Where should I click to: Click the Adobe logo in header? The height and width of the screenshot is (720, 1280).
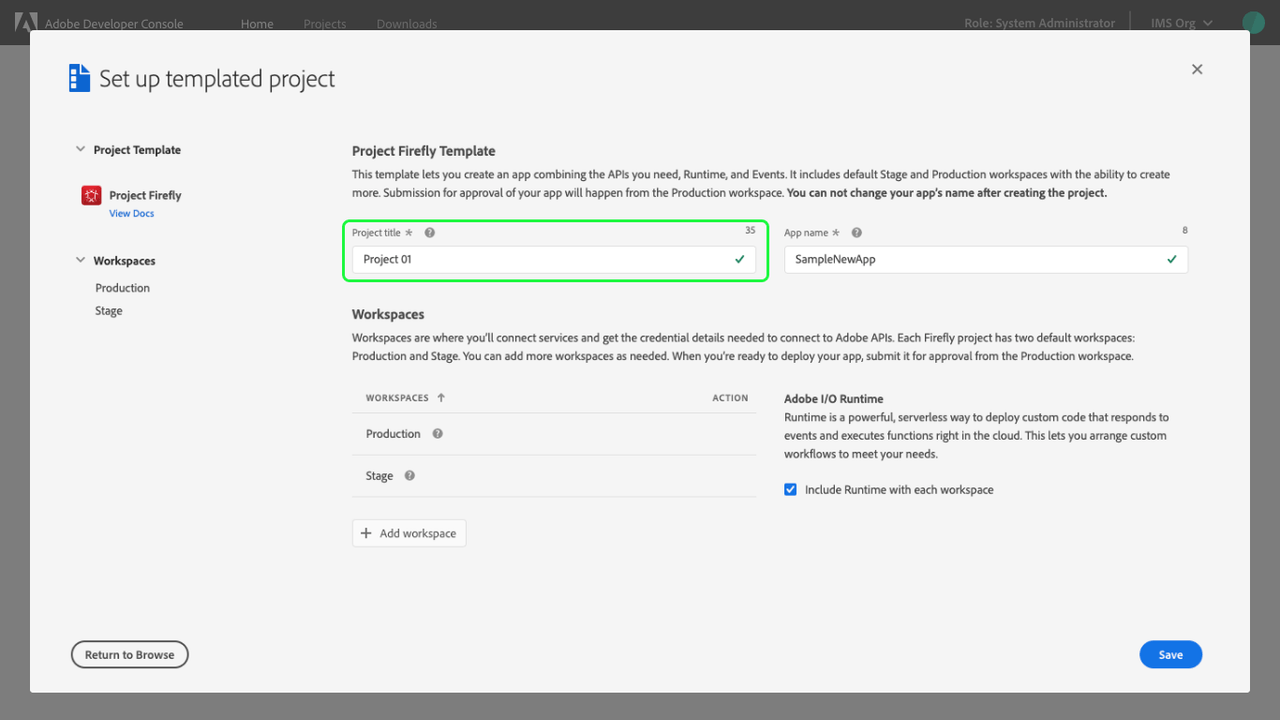[26, 22]
